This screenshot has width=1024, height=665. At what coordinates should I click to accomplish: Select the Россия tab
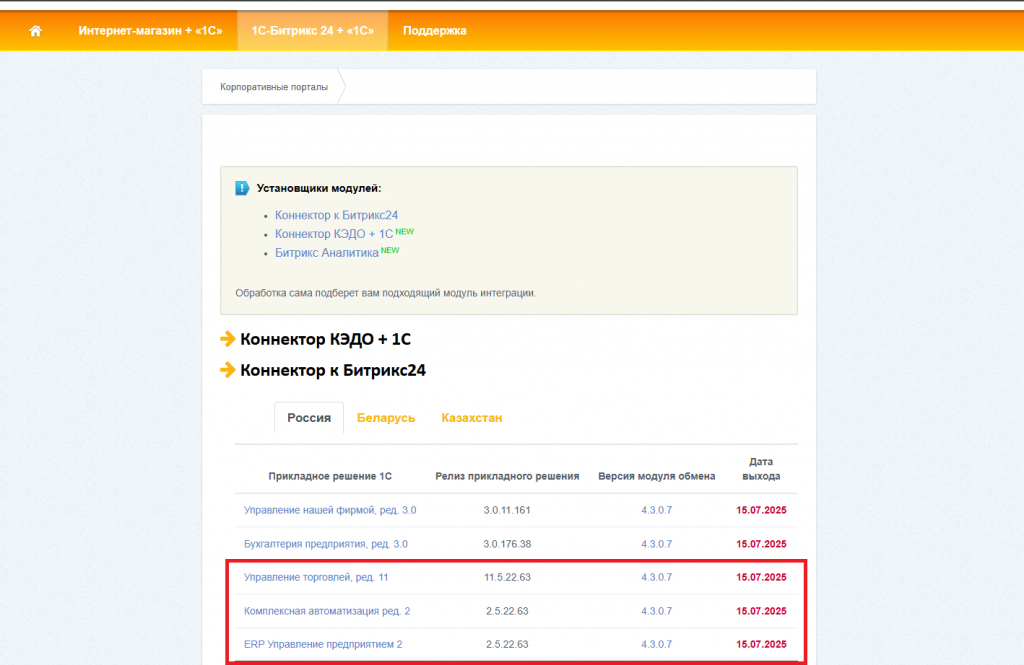click(309, 417)
